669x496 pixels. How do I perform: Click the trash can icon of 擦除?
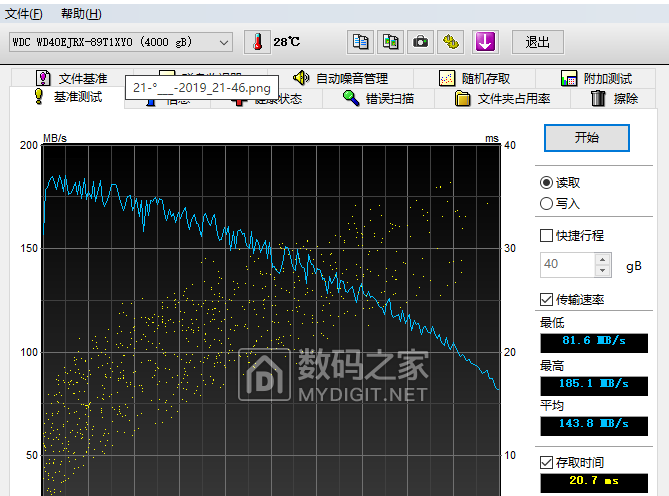(598, 99)
